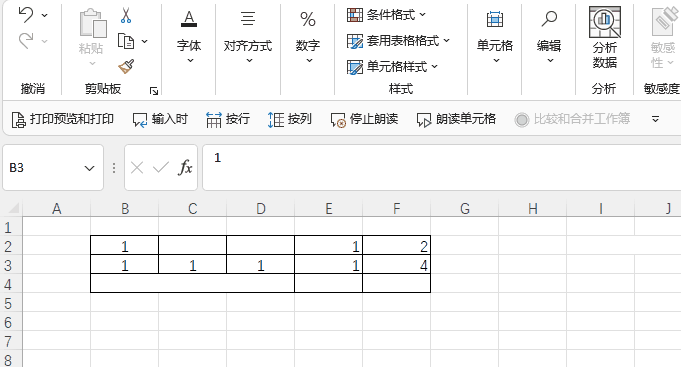
Task: Select row 6 header
Action: 11,322
